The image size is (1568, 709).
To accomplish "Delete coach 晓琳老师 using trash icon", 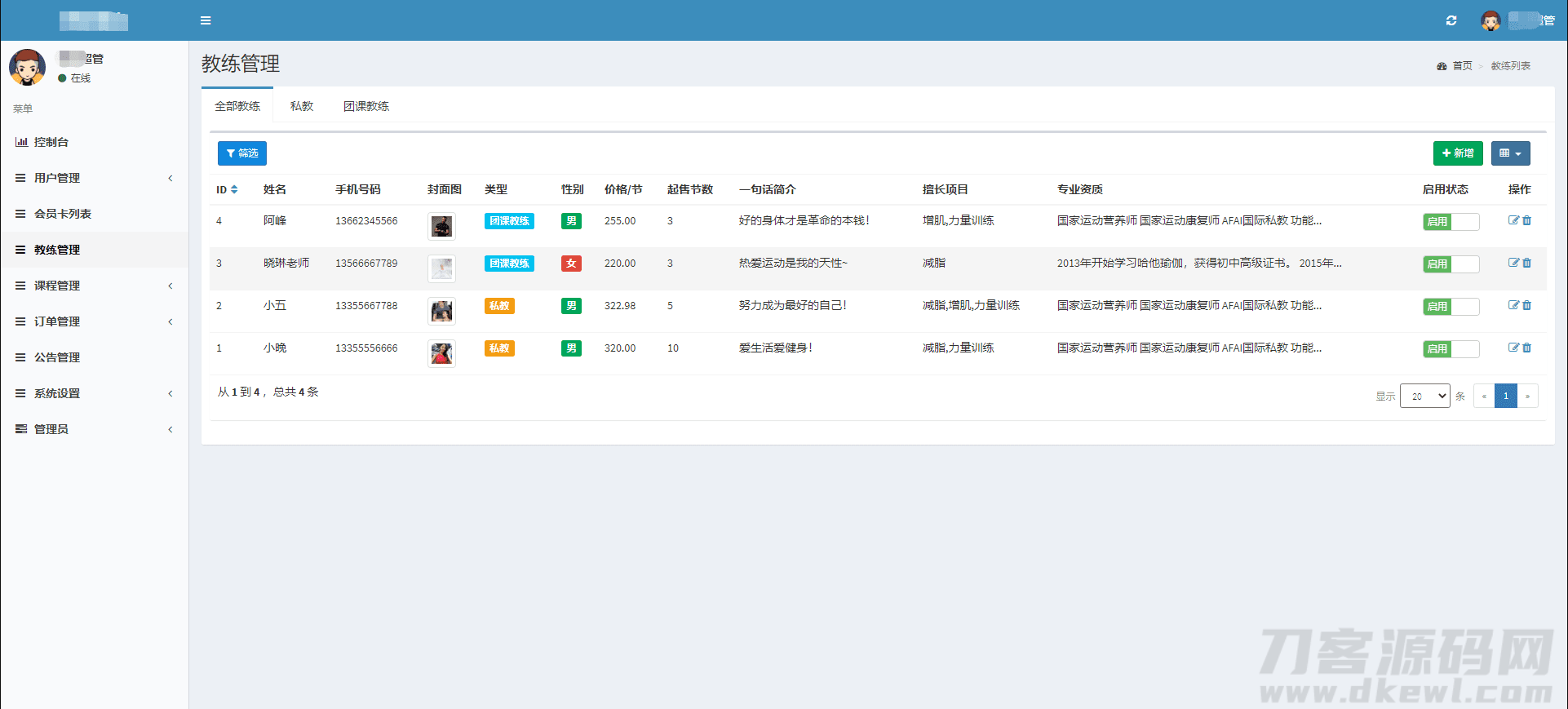I will 1527,263.
